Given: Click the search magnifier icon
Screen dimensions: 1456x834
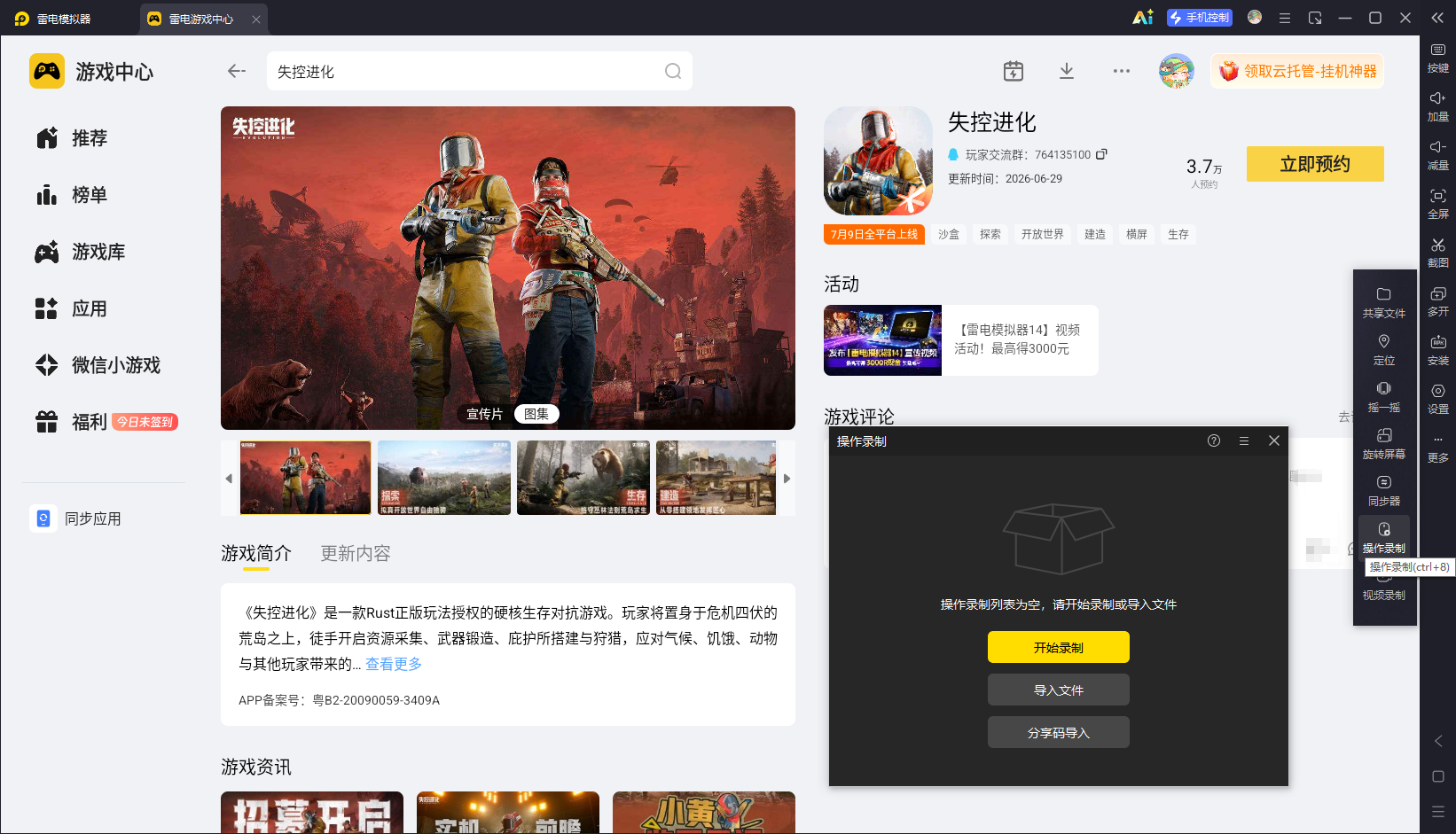Looking at the screenshot, I should (673, 71).
